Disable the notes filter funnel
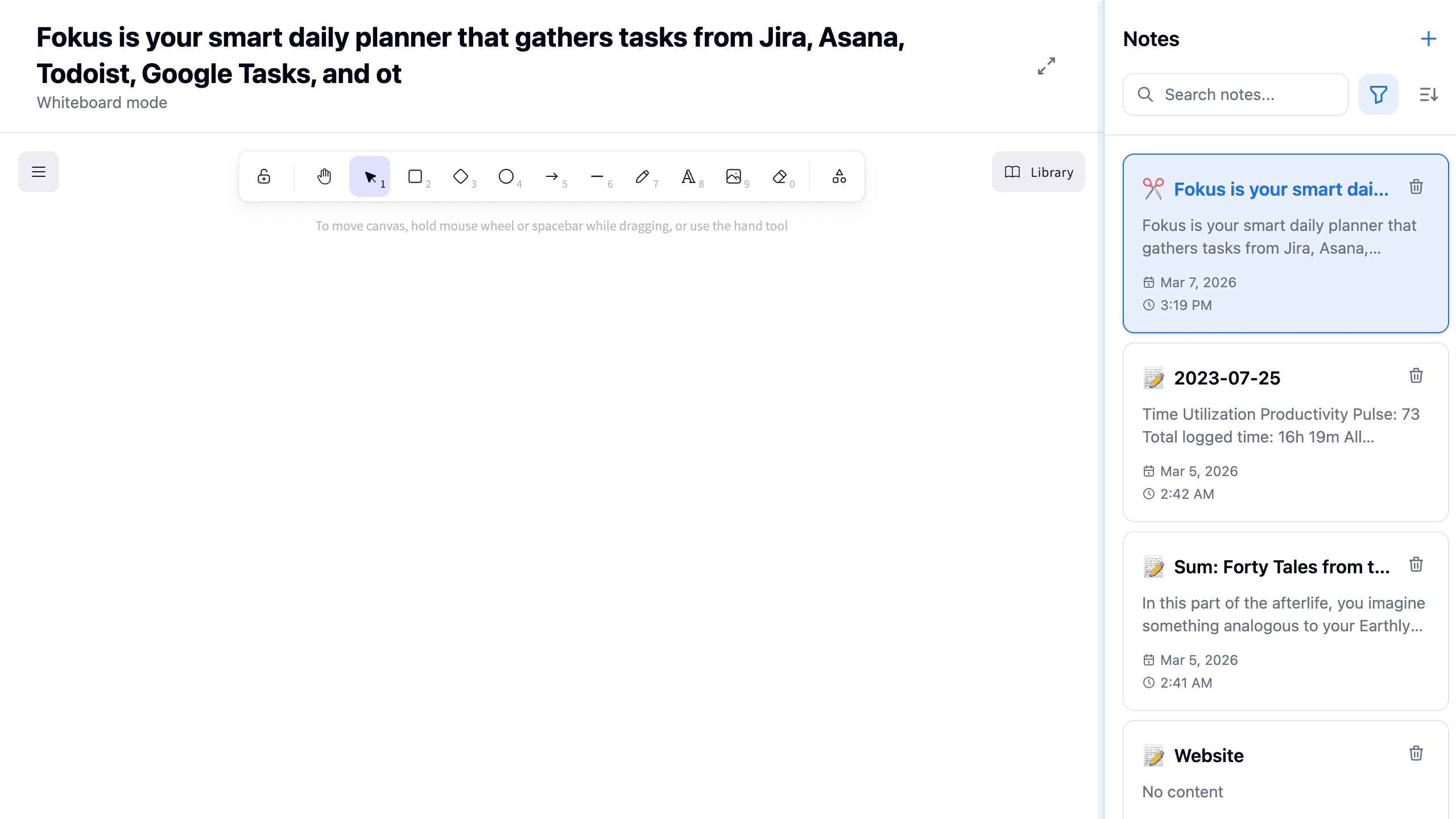This screenshot has height=819, width=1456. 1379,94
